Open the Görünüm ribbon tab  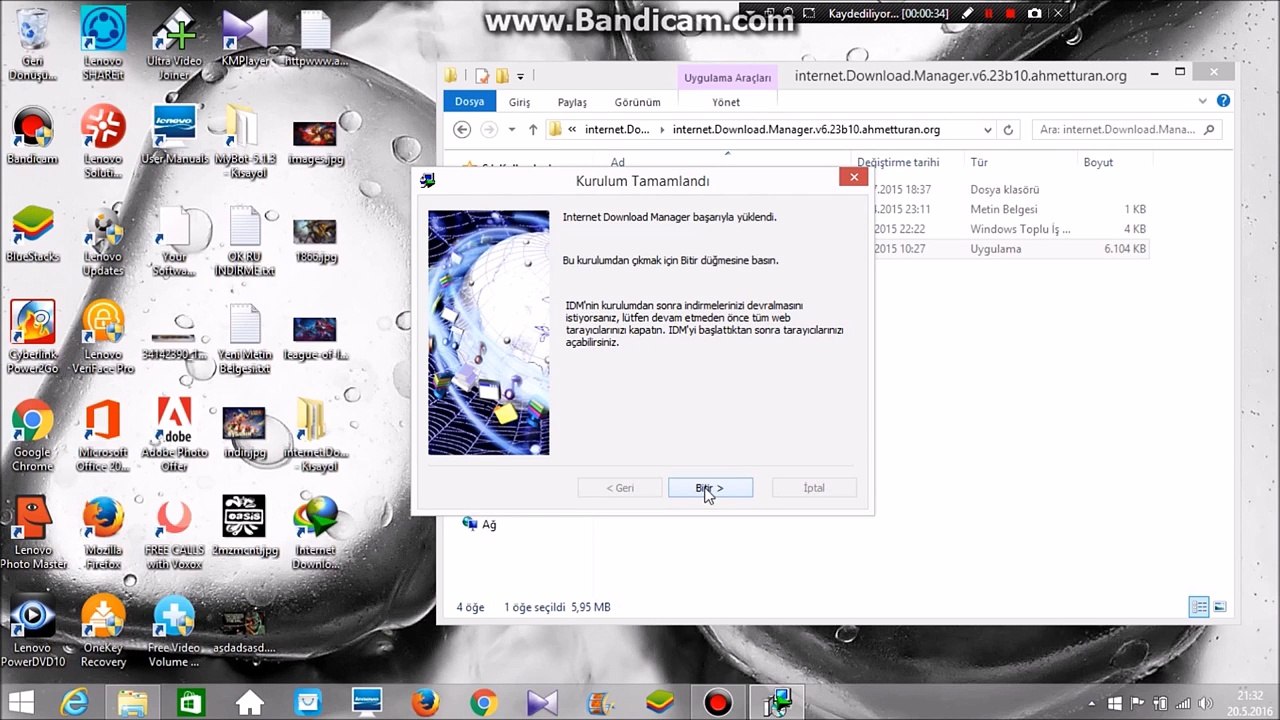637,102
